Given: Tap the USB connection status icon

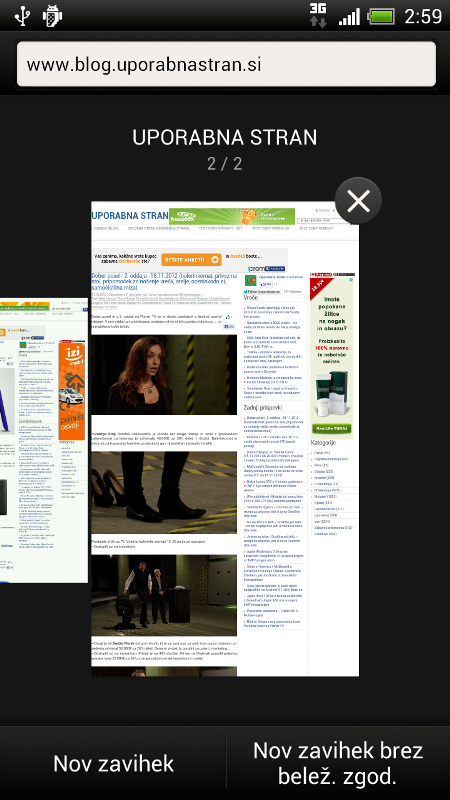Looking at the screenshot, I should (22, 15).
